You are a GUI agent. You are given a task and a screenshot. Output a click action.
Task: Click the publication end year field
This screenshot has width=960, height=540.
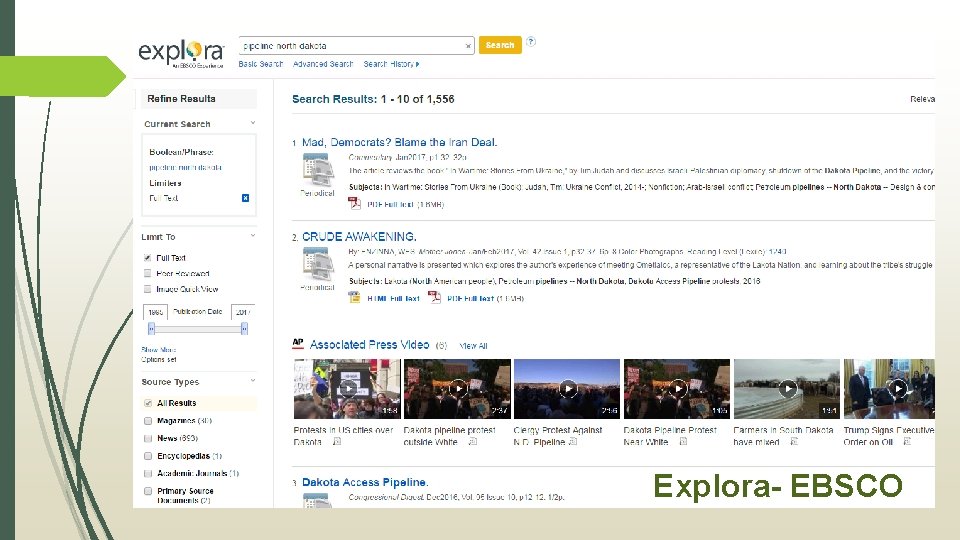(x=242, y=312)
